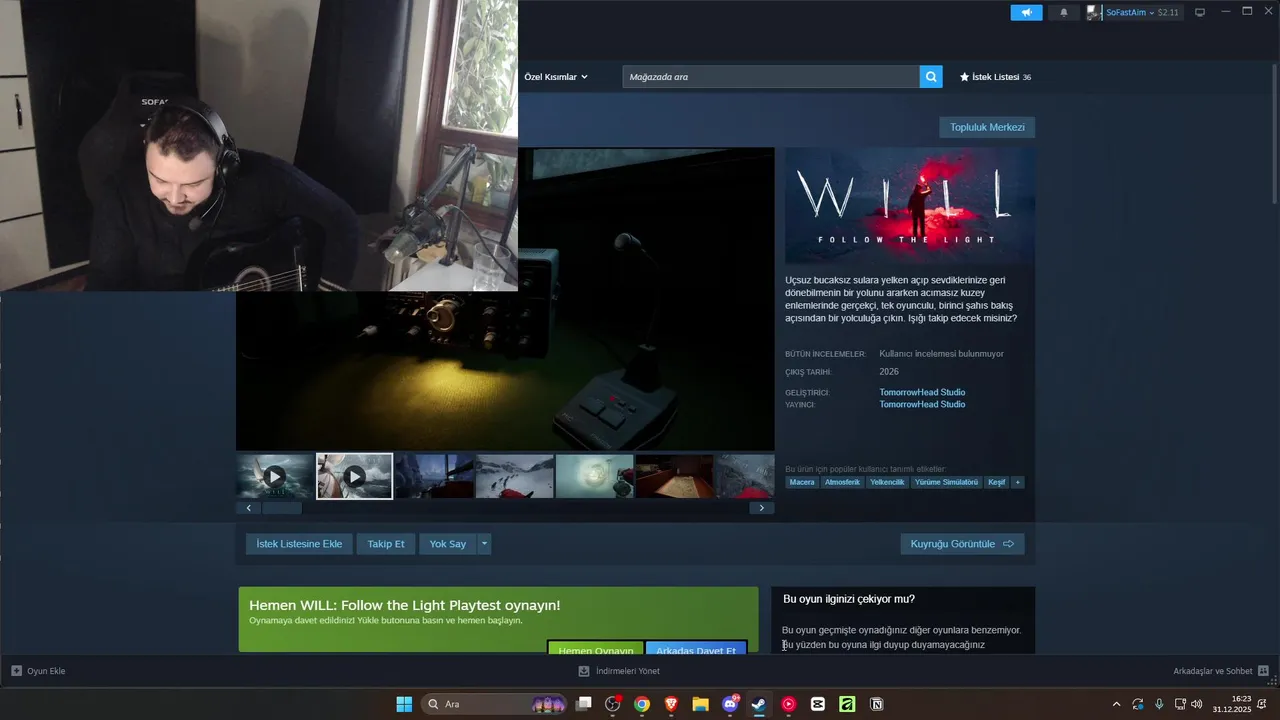Screen dimensions: 1280x720
Task: Open Notion from the taskbar
Action: click(876, 704)
